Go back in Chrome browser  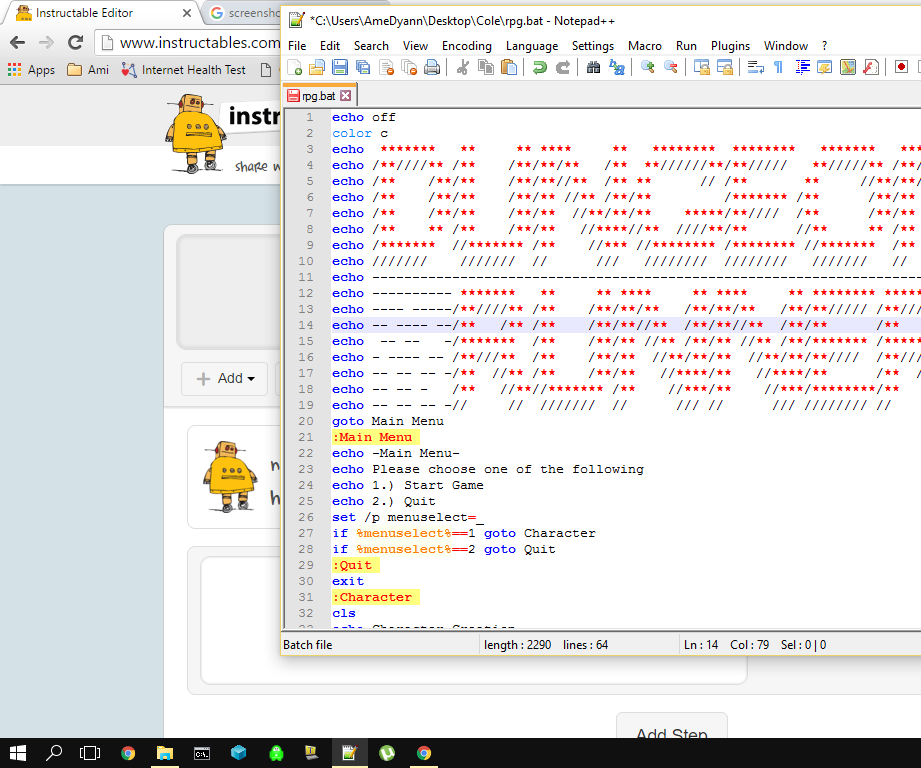18,42
